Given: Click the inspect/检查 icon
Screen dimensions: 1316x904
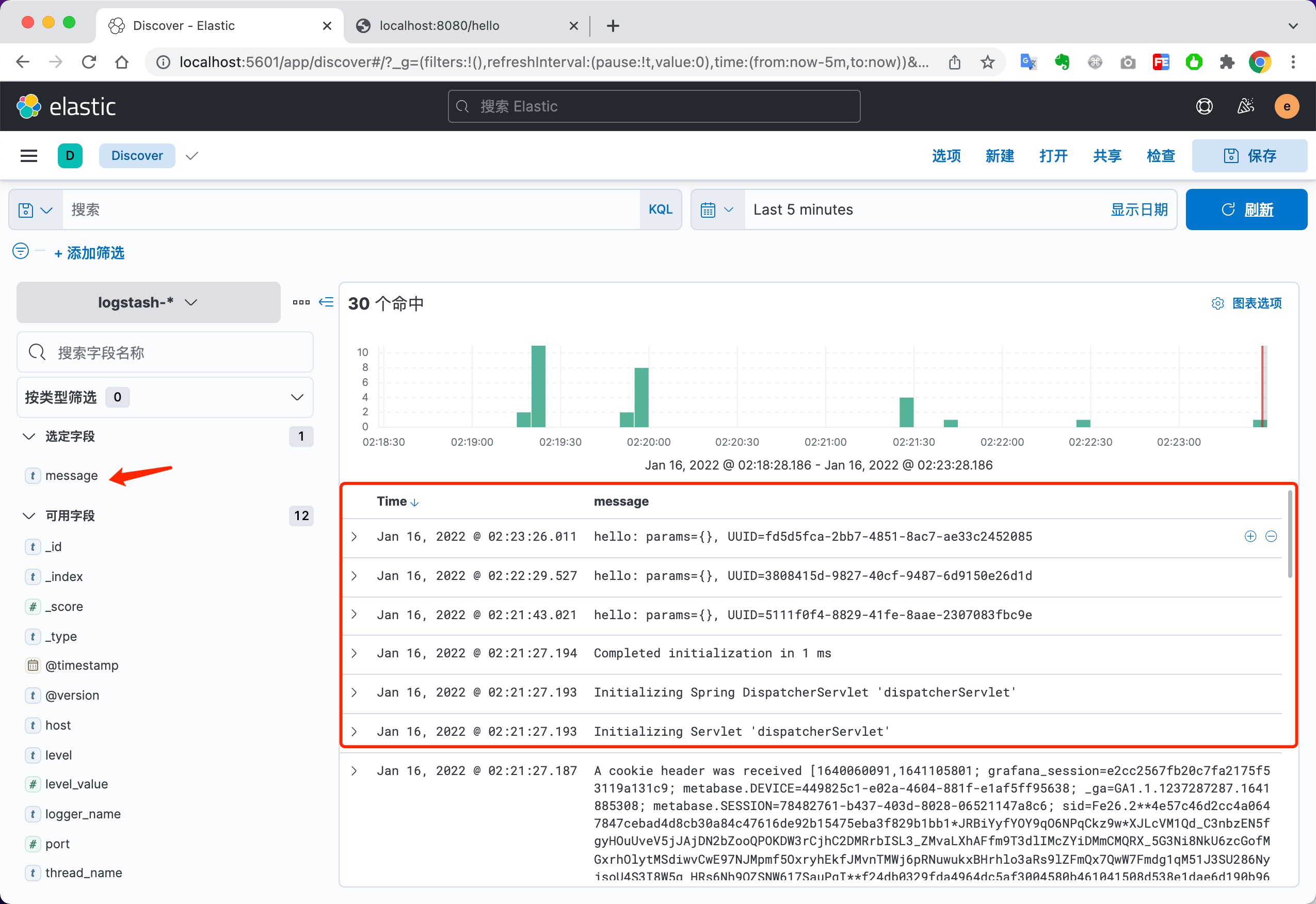Looking at the screenshot, I should click(1158, 155).
